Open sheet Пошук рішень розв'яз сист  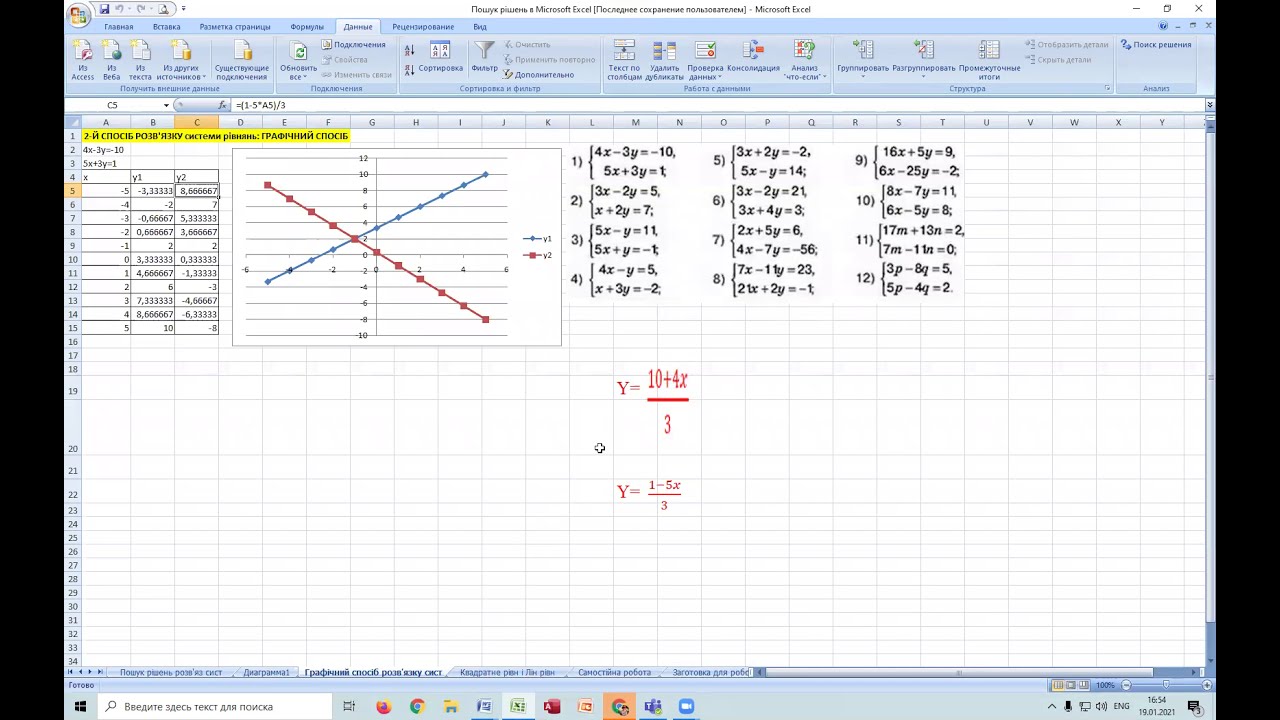[x=171, y=673]
